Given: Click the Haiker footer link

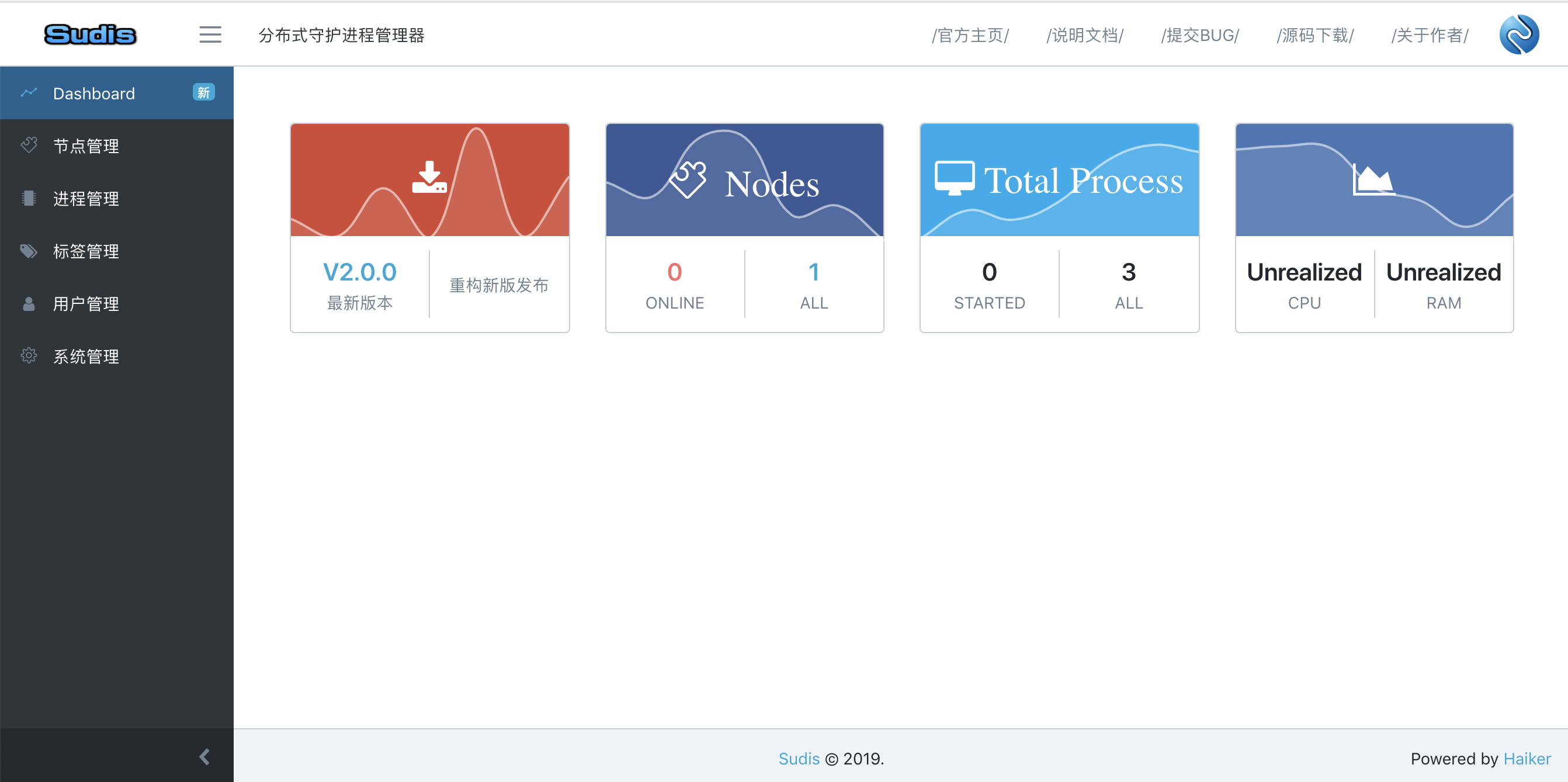Looking at the screenshot, I should (x=1527, y=758).
